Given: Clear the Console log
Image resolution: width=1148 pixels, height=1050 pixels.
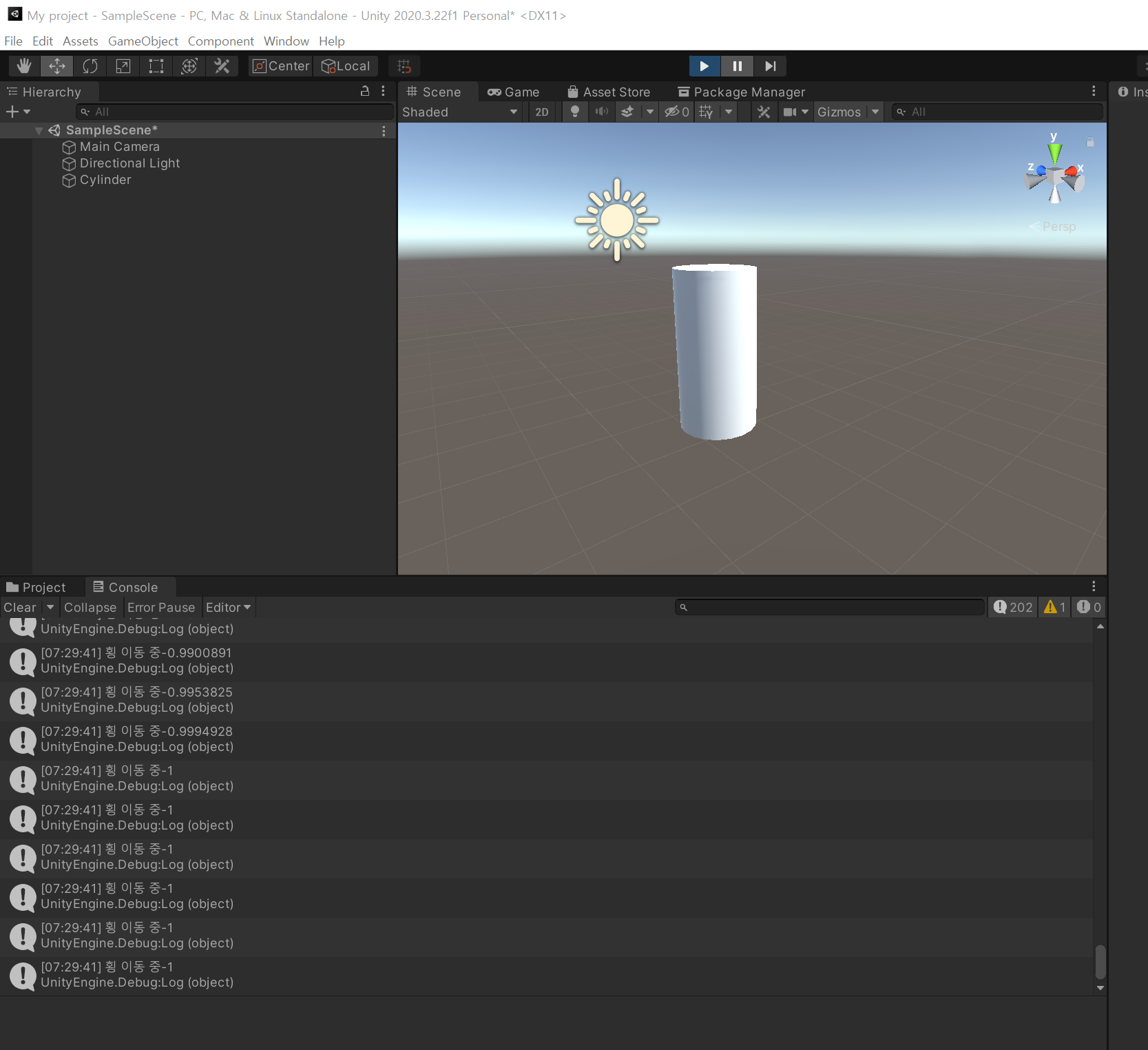Looking at the screenshot, I should (x=20, y=607).
